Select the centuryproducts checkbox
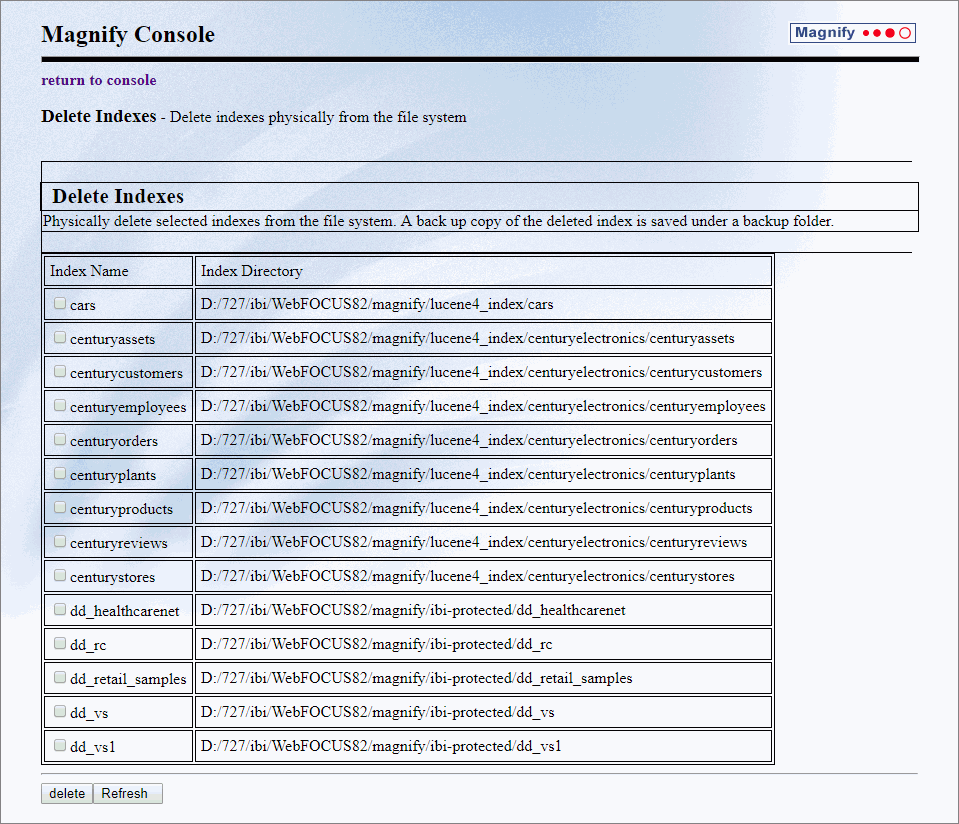 [59, 507]
